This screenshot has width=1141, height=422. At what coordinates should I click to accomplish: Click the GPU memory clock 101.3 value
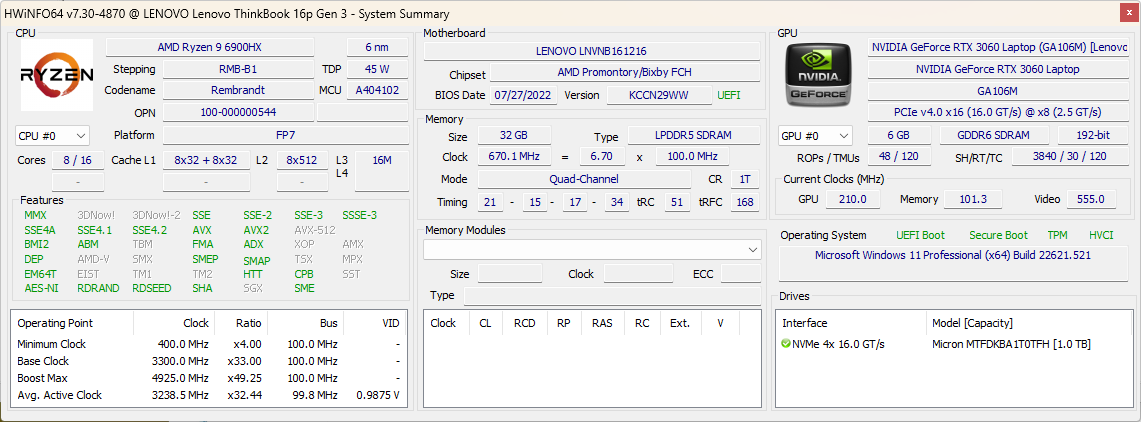click(x=972, y=199)
